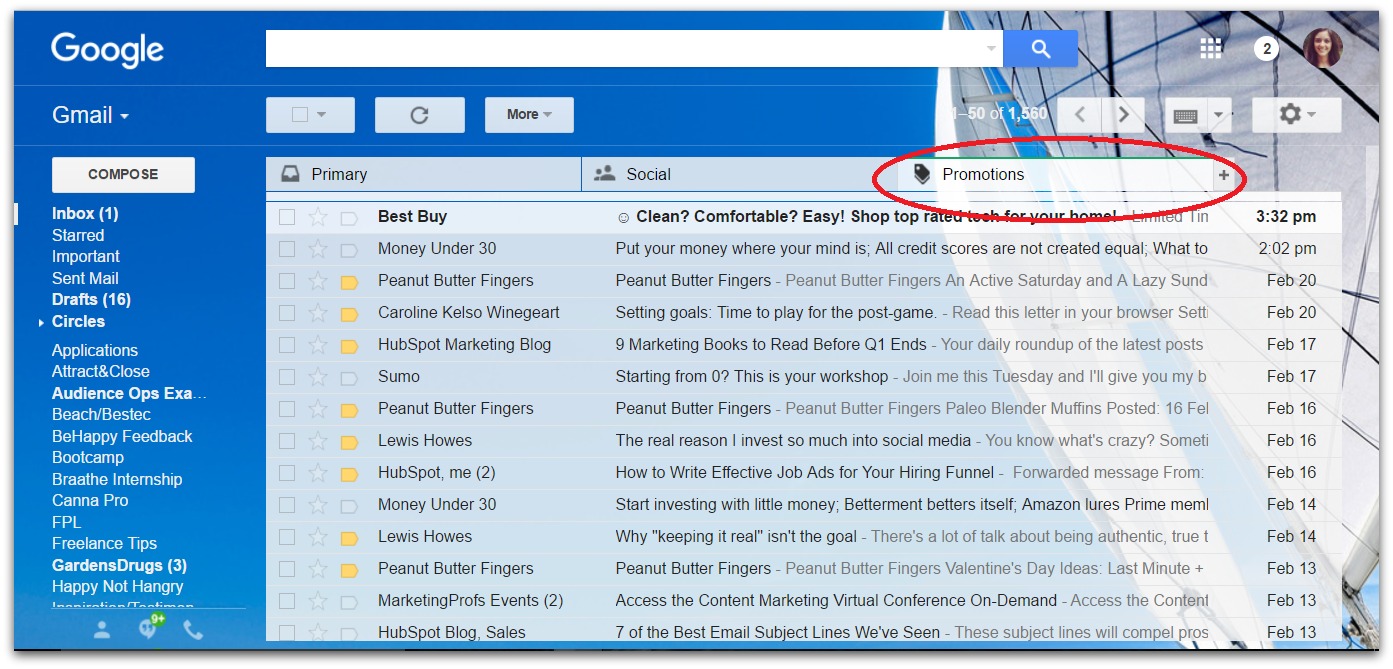This screenshot has height=669, width=1393.
Task: Open email "How to Write Effective Job Ads"
Action: [805, 473]
